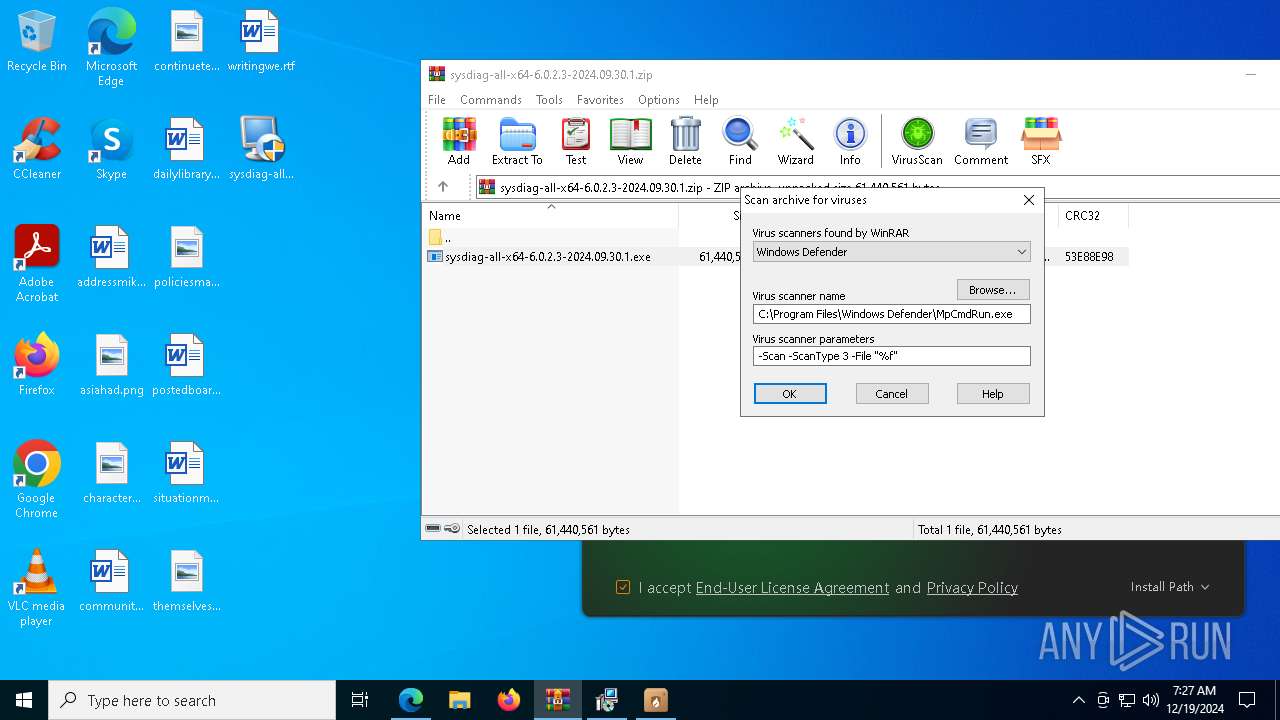Screen dimensions: 1280x720
Task: Go up one folder level arrow
Action: [x=443, y=187]
